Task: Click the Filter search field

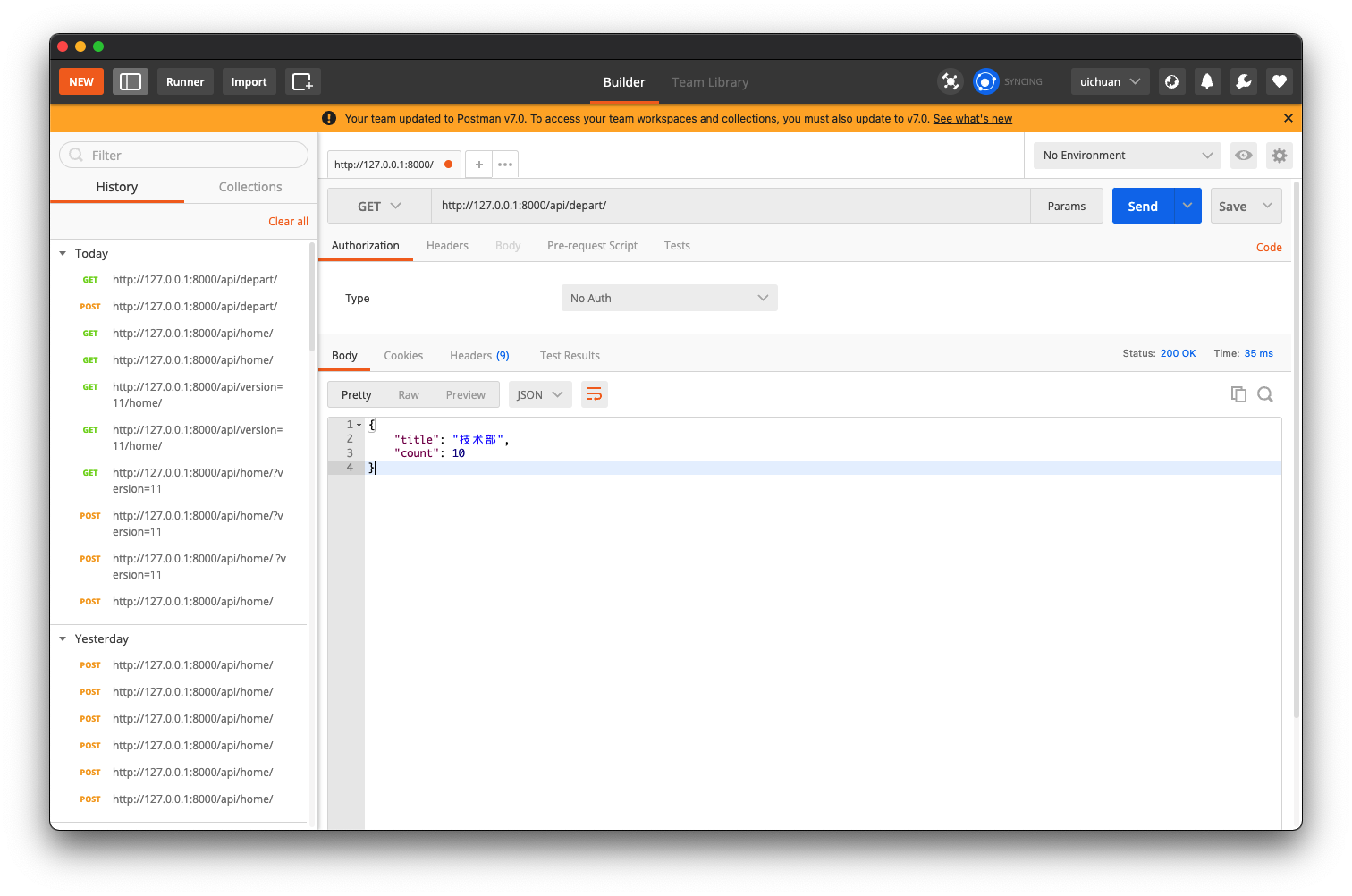Action: (183, 155)
